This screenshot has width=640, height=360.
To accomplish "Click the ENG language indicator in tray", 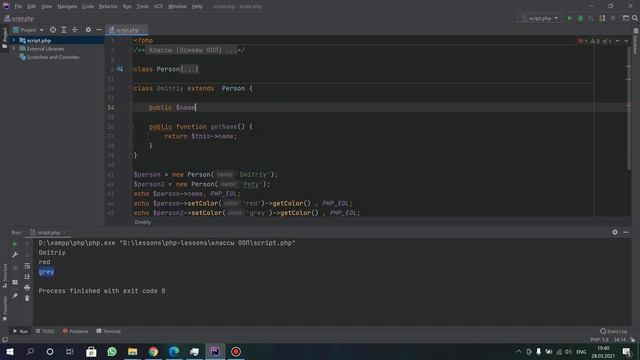I will (x=581, y=351).
